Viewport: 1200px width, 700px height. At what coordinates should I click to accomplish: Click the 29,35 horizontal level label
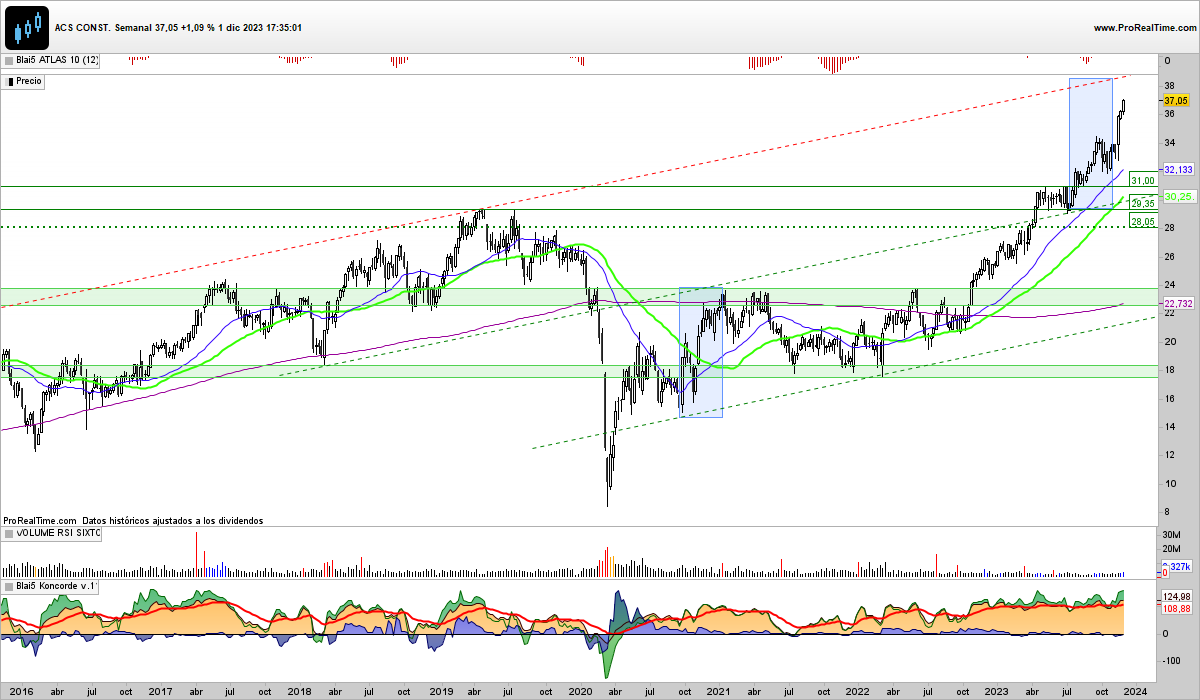click(x=1142, y=203)
